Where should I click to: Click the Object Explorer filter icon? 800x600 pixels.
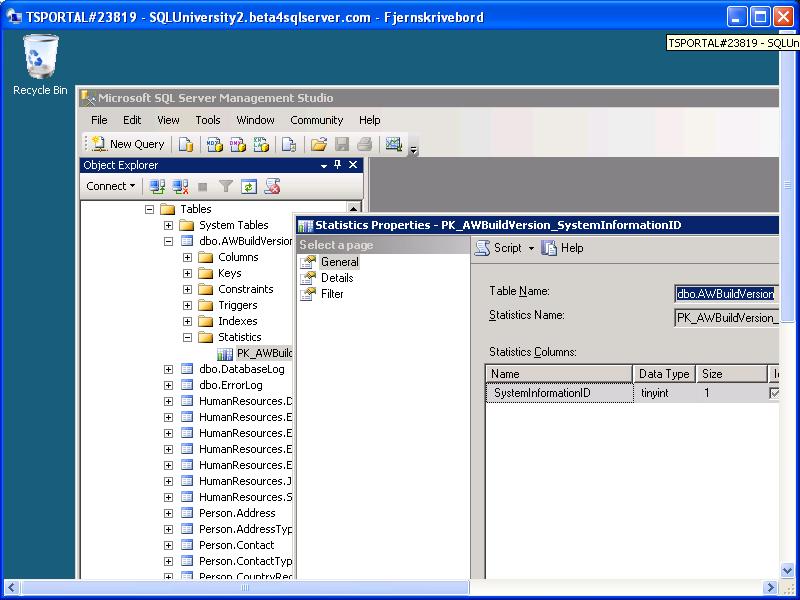click(x=226, y=185)
